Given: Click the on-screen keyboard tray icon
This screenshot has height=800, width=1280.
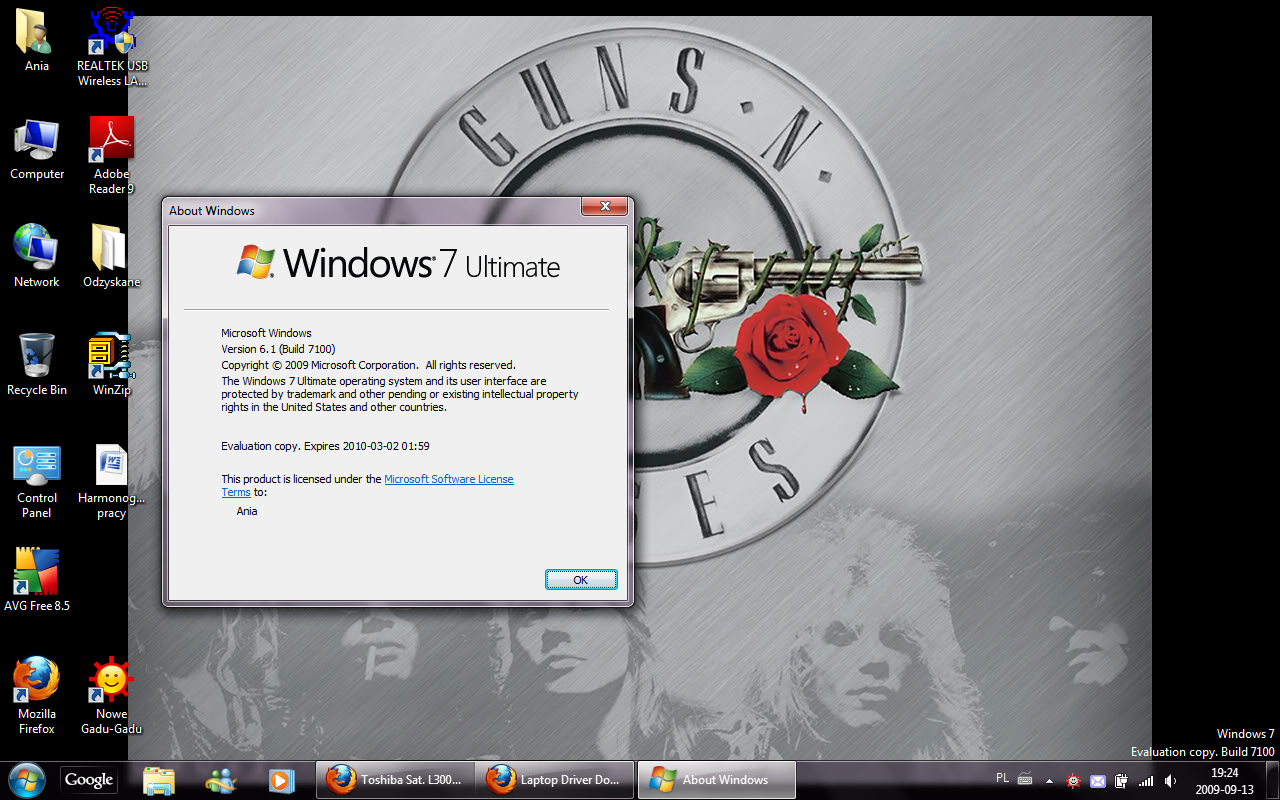Looking at the screenshot, I should [1025, 779].
